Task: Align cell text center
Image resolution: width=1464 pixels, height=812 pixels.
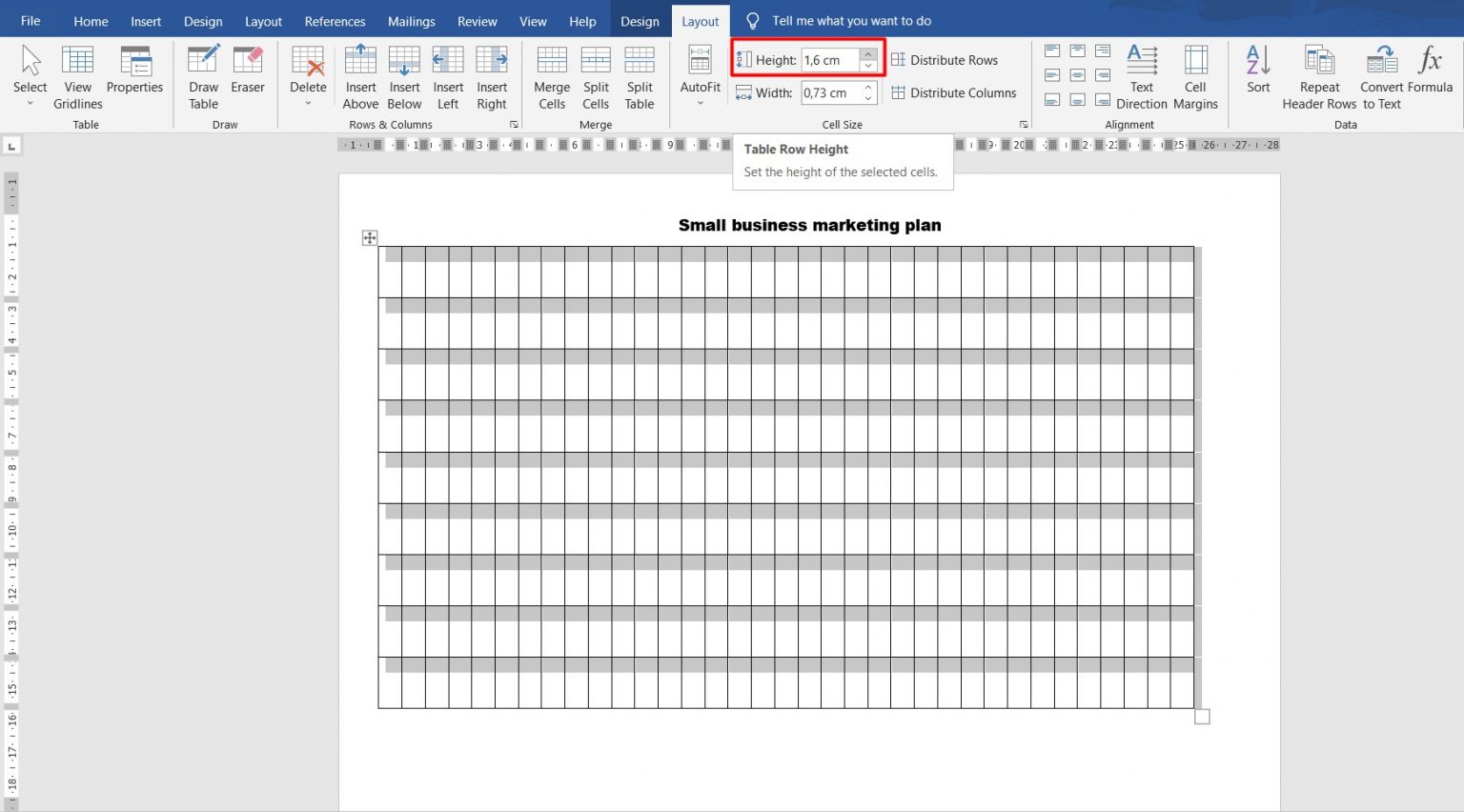Action: pyautogui.click(x=1077, y=75)
